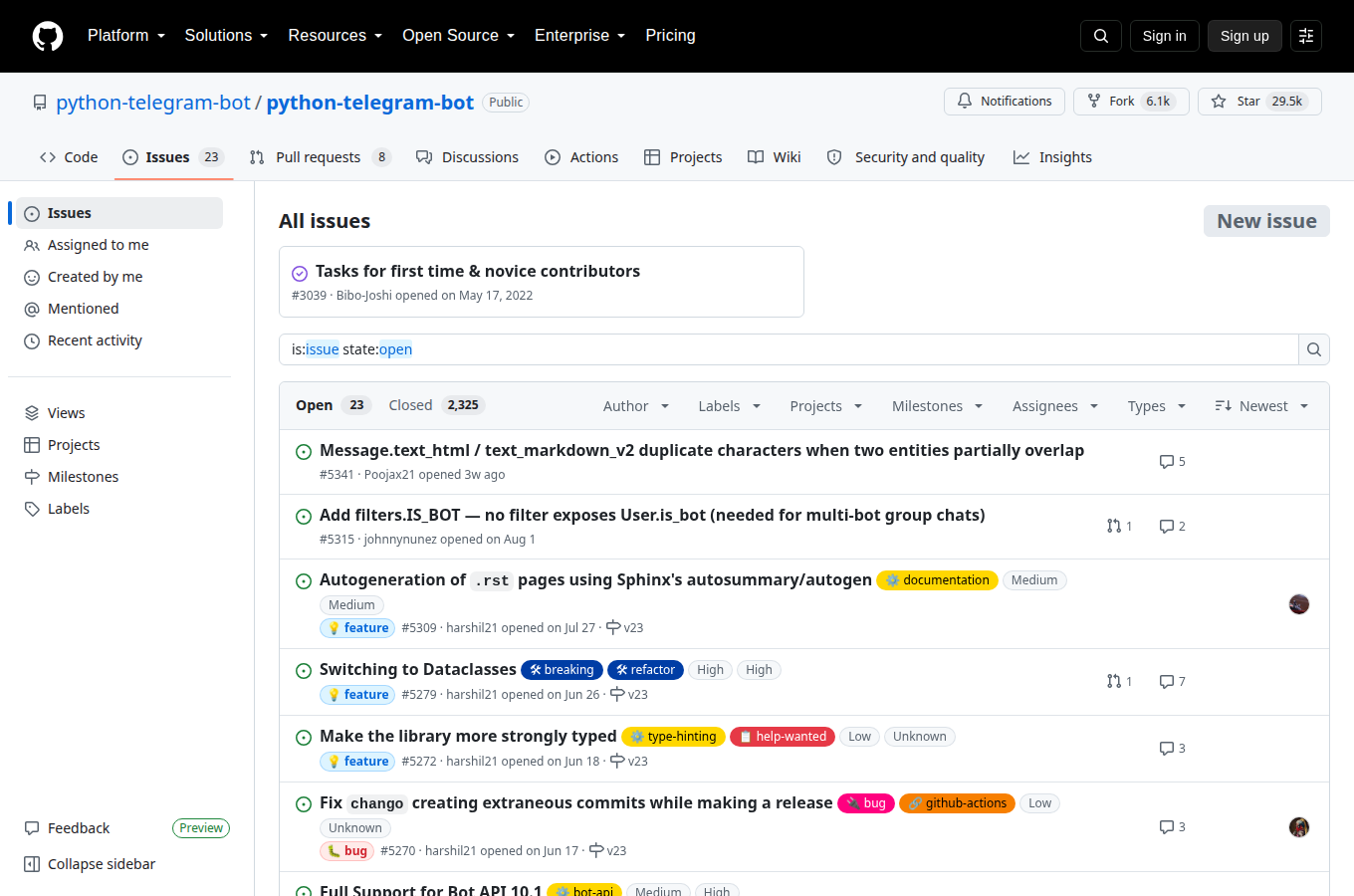Switch to the Discussions tab
Screen dimensions: 1354x896
point(467,157)
